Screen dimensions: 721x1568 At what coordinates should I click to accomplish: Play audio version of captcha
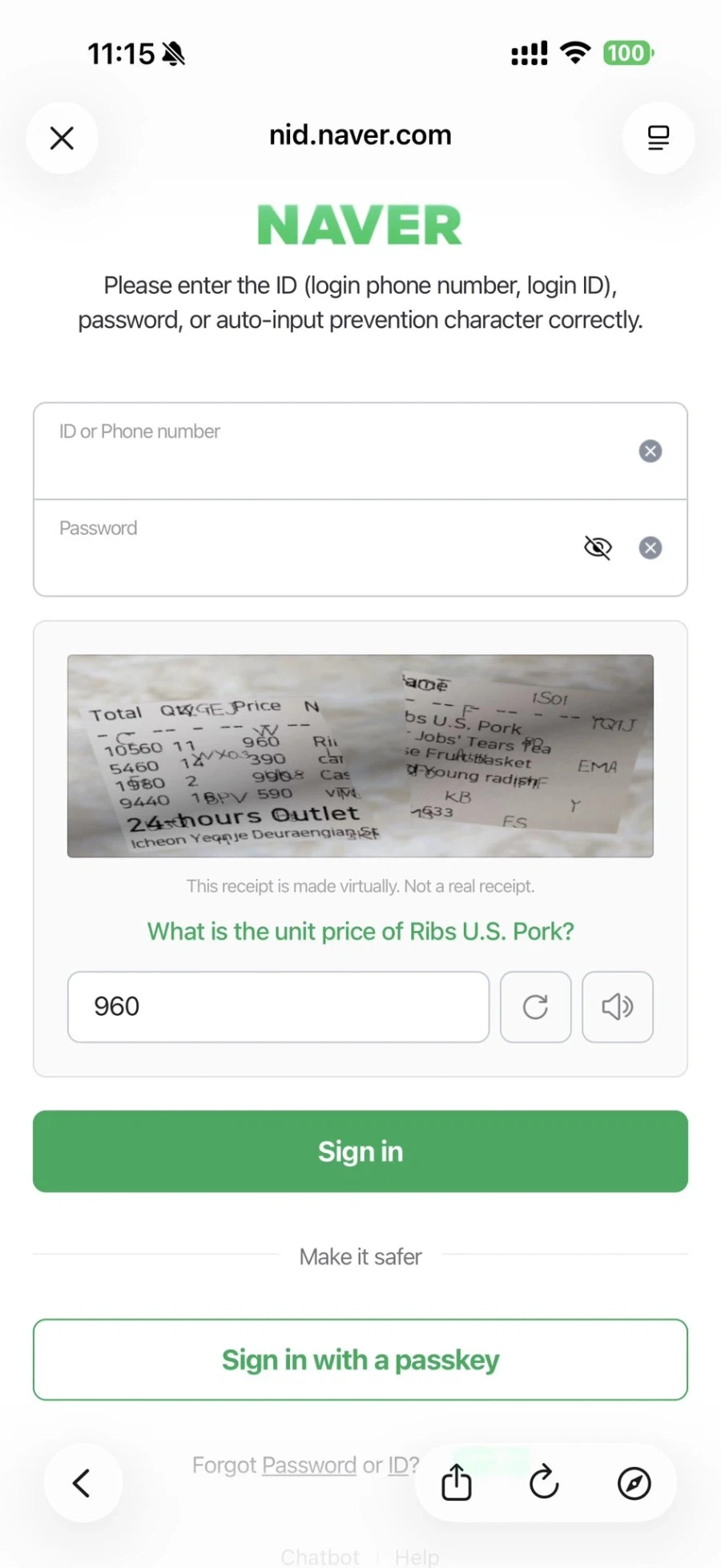[617, 1007]
